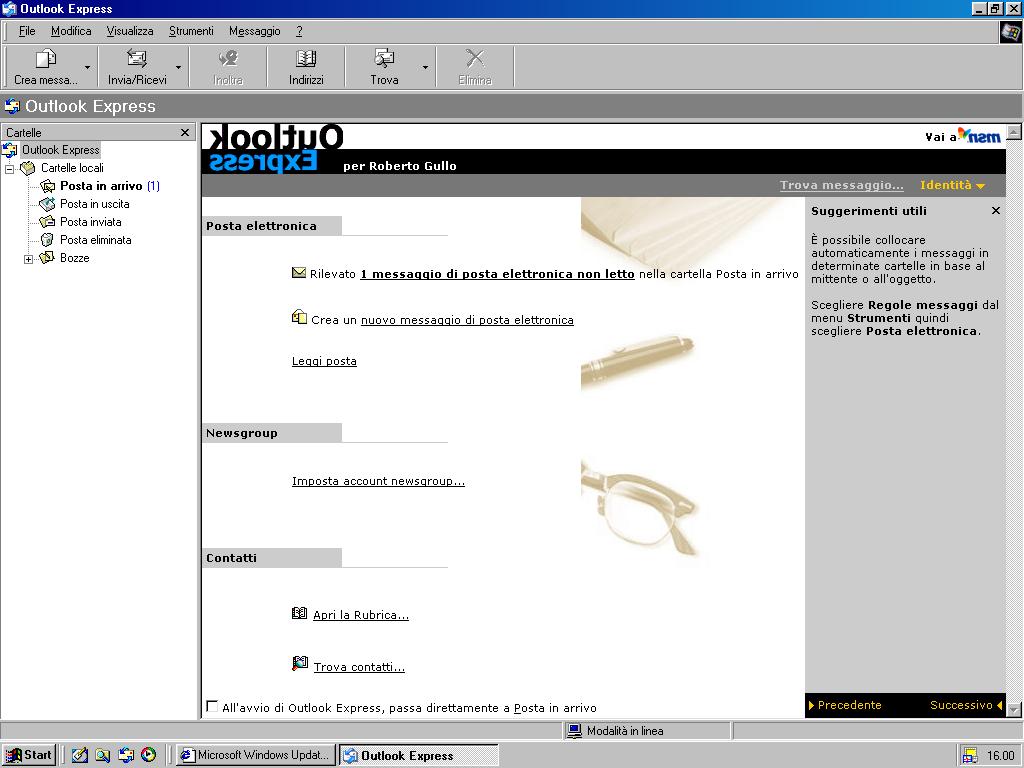Click Show Desktop quick launch icon
Viewport: 1024px width, 768px height.
point(80,755)
